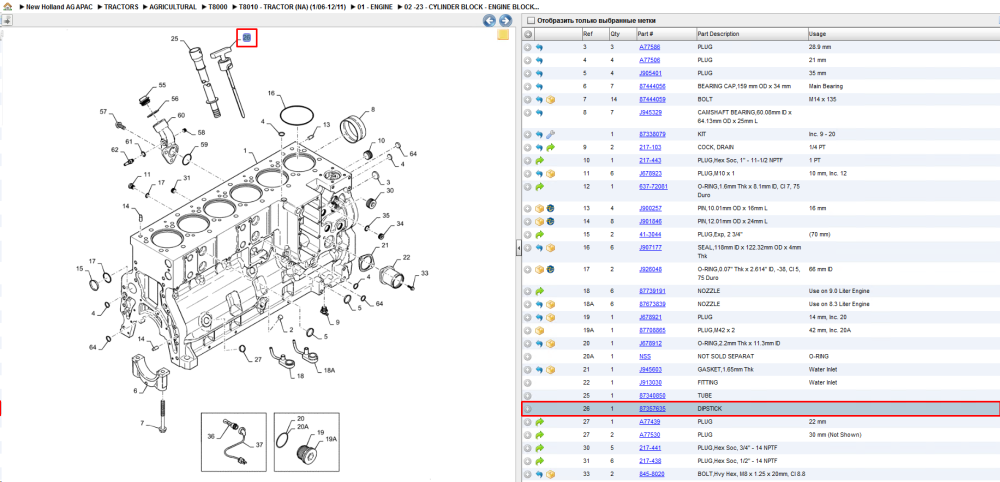Click the pin panel icon below home

(x=6, y=20)
